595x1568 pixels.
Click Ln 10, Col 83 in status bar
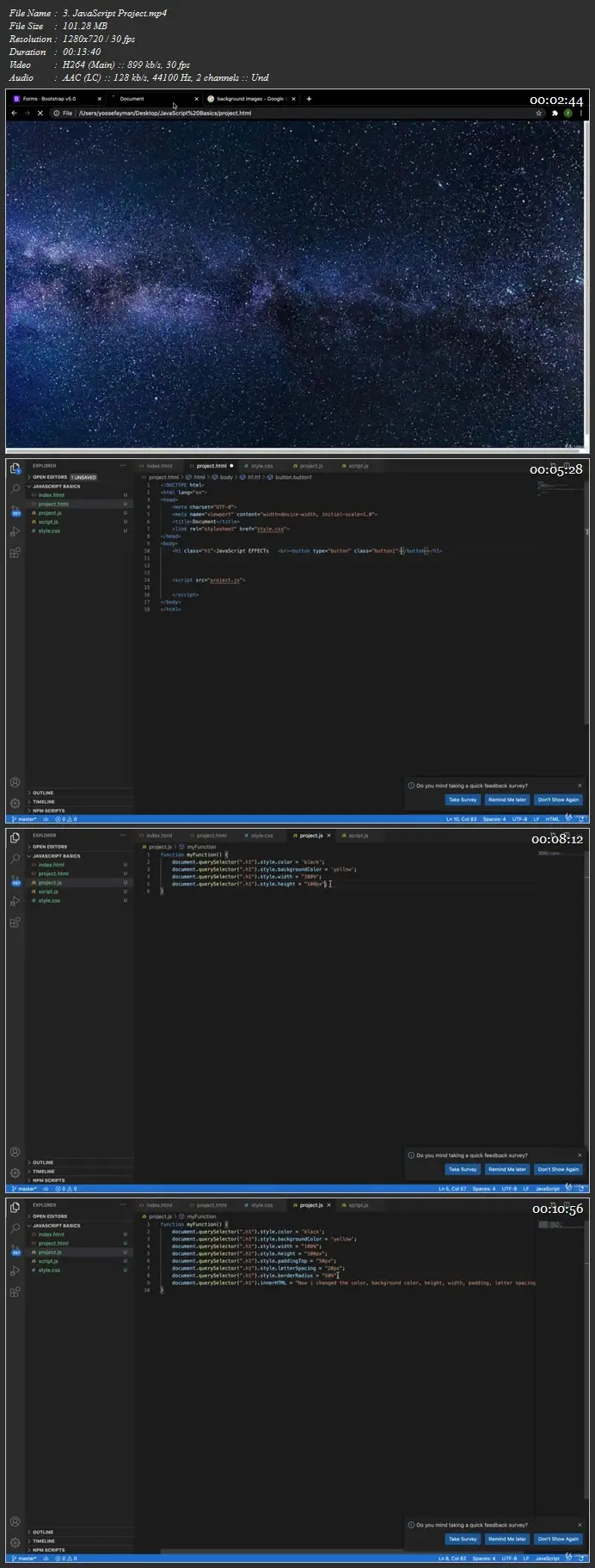[x=460, y=819]
